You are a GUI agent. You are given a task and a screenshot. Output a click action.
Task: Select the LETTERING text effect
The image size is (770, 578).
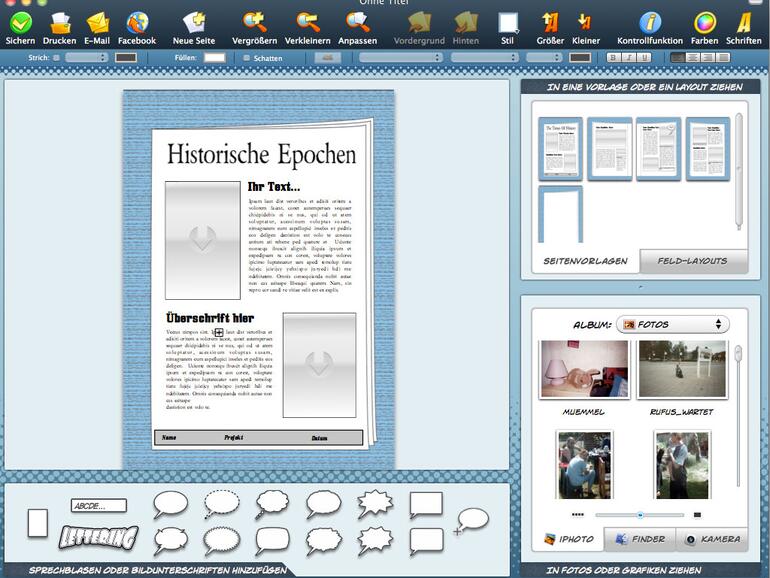[x=97, y=538]
